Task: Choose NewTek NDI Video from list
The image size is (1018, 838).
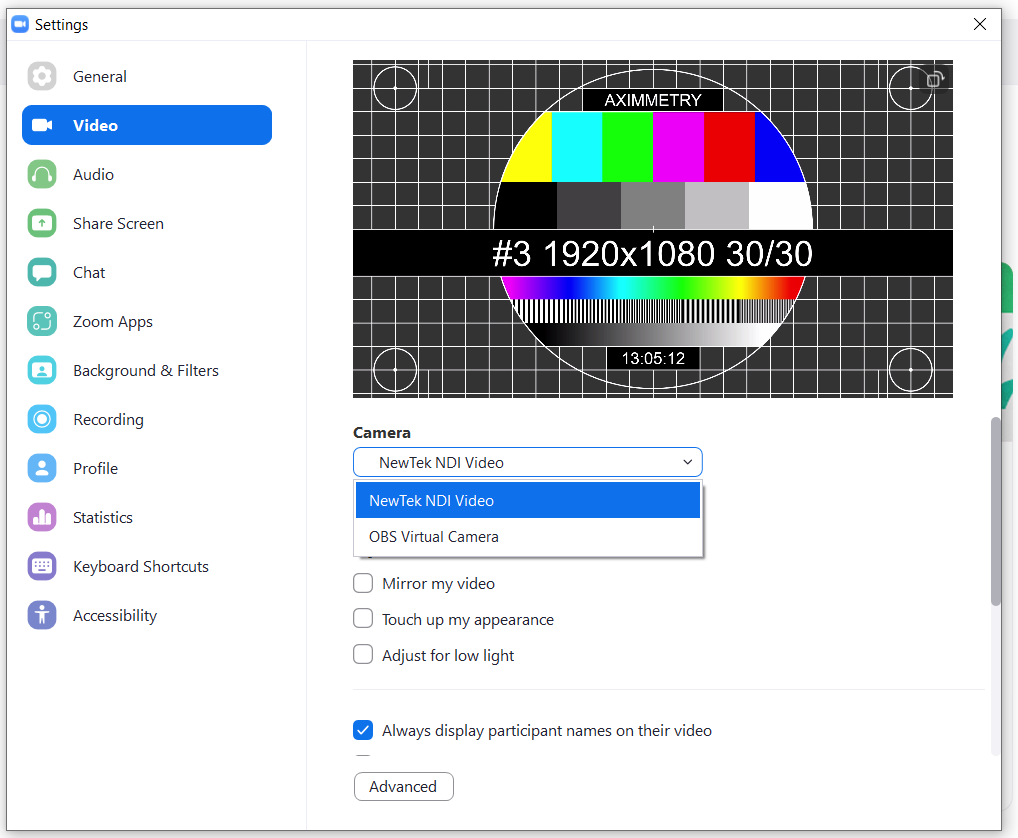Action: 528,500
